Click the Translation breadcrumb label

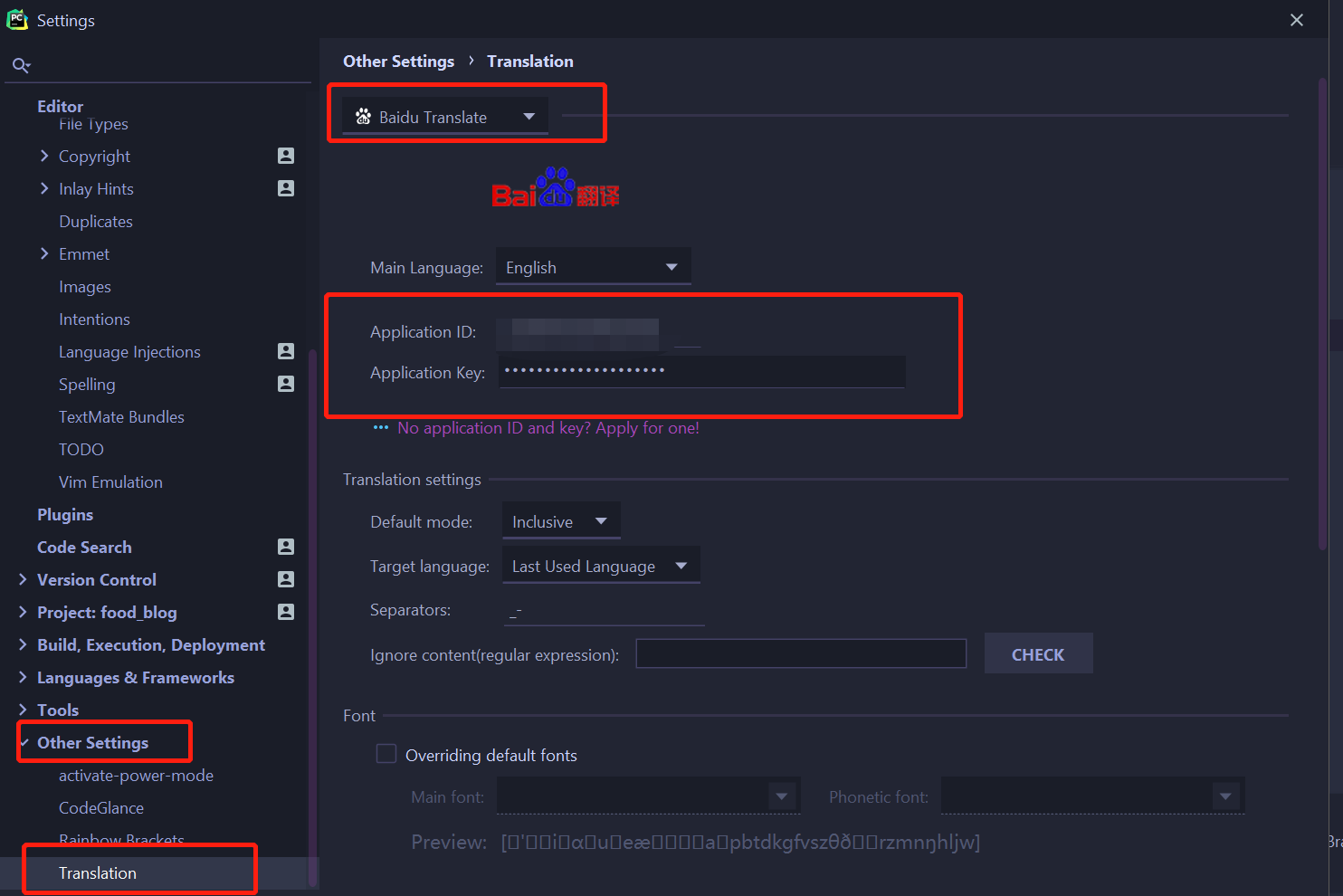(530, 61)
